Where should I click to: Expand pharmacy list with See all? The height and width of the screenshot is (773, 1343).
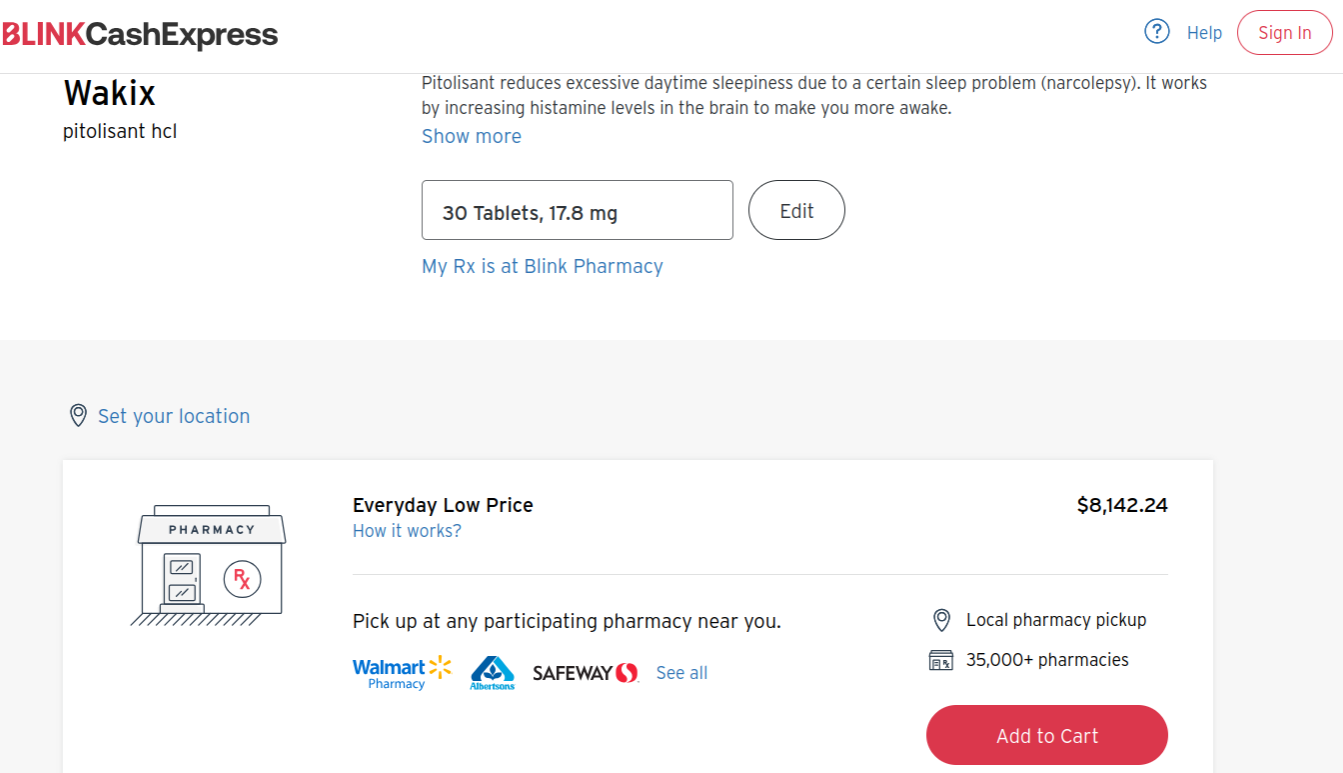pos(681,673)
